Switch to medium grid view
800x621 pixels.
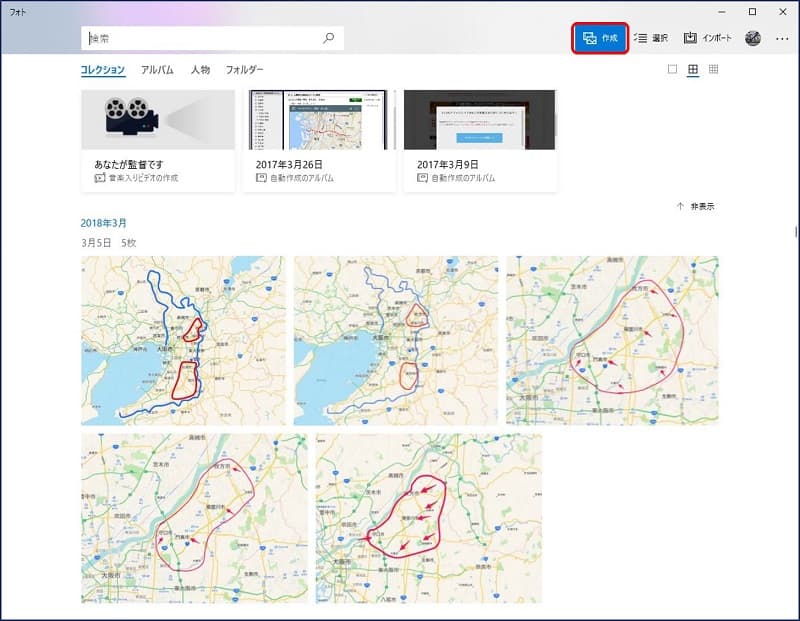(693, 70)
